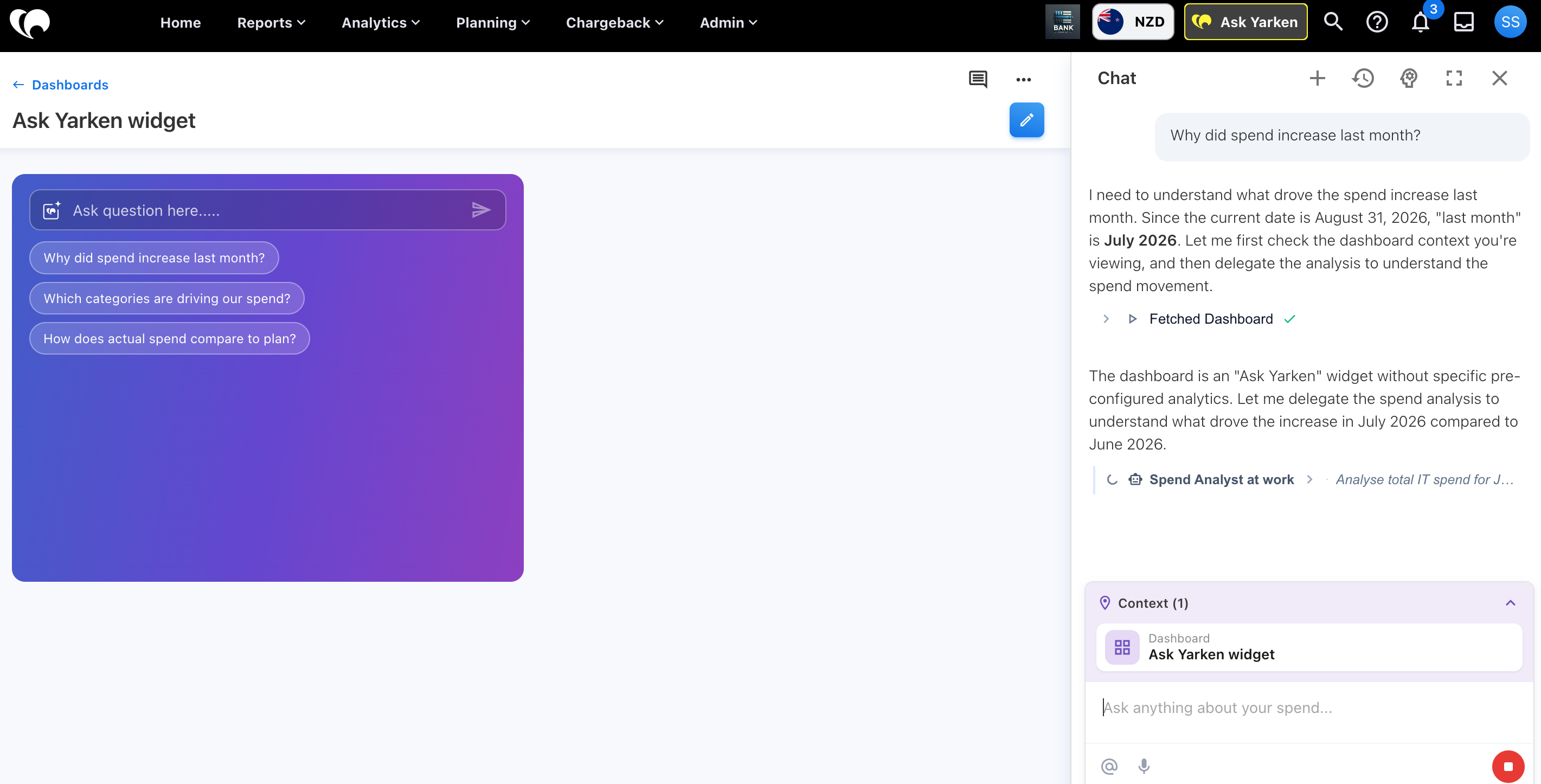
Task: Open the Reports dropdown menu
Action: click(271, 23)
